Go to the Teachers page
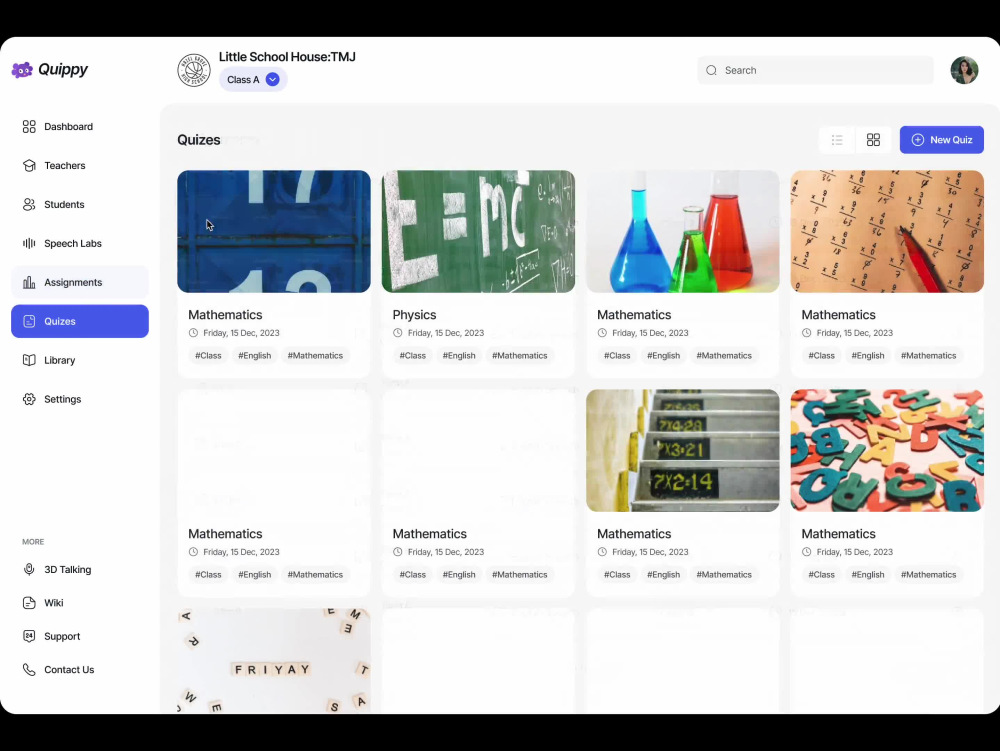Image resolution: width=1000 pixels, height=751 pixels. click(x=80, y=166)
